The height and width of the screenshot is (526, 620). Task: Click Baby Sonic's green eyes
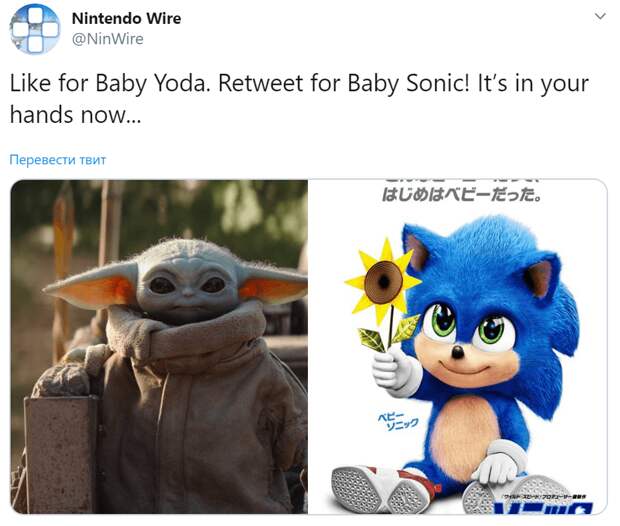467,327
